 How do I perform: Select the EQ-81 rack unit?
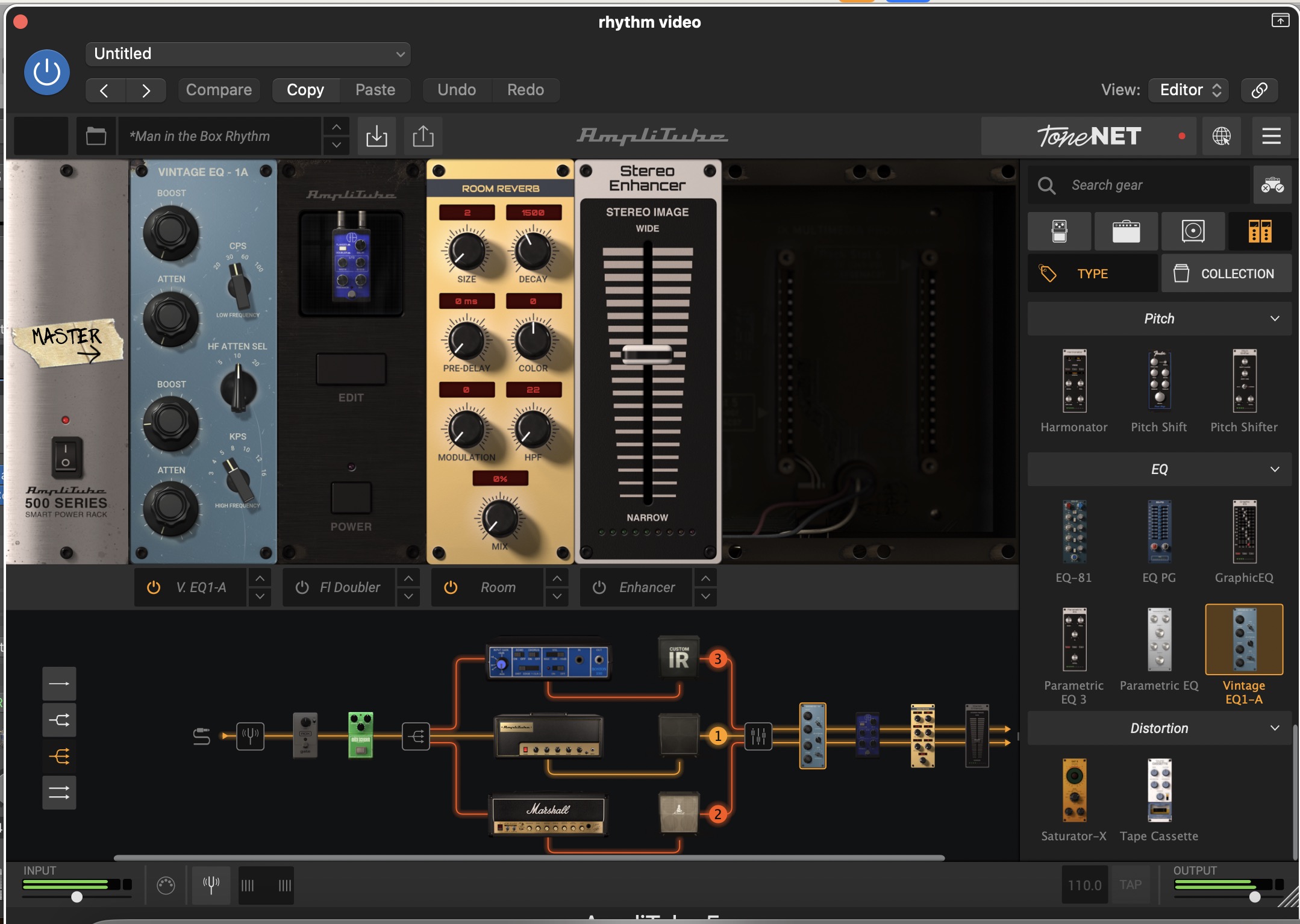pyautogui.click(x=1074, y=541)
